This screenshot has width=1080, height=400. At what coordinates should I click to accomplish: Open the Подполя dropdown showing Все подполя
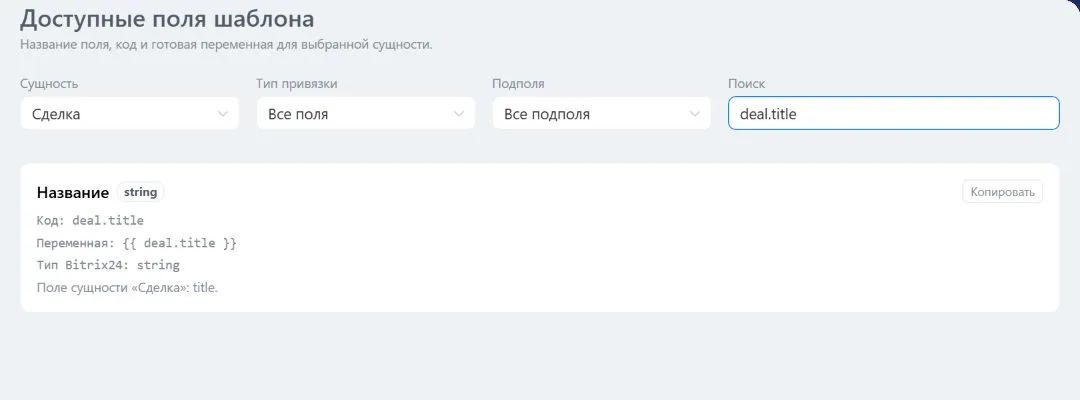click(x=601, y=114)
